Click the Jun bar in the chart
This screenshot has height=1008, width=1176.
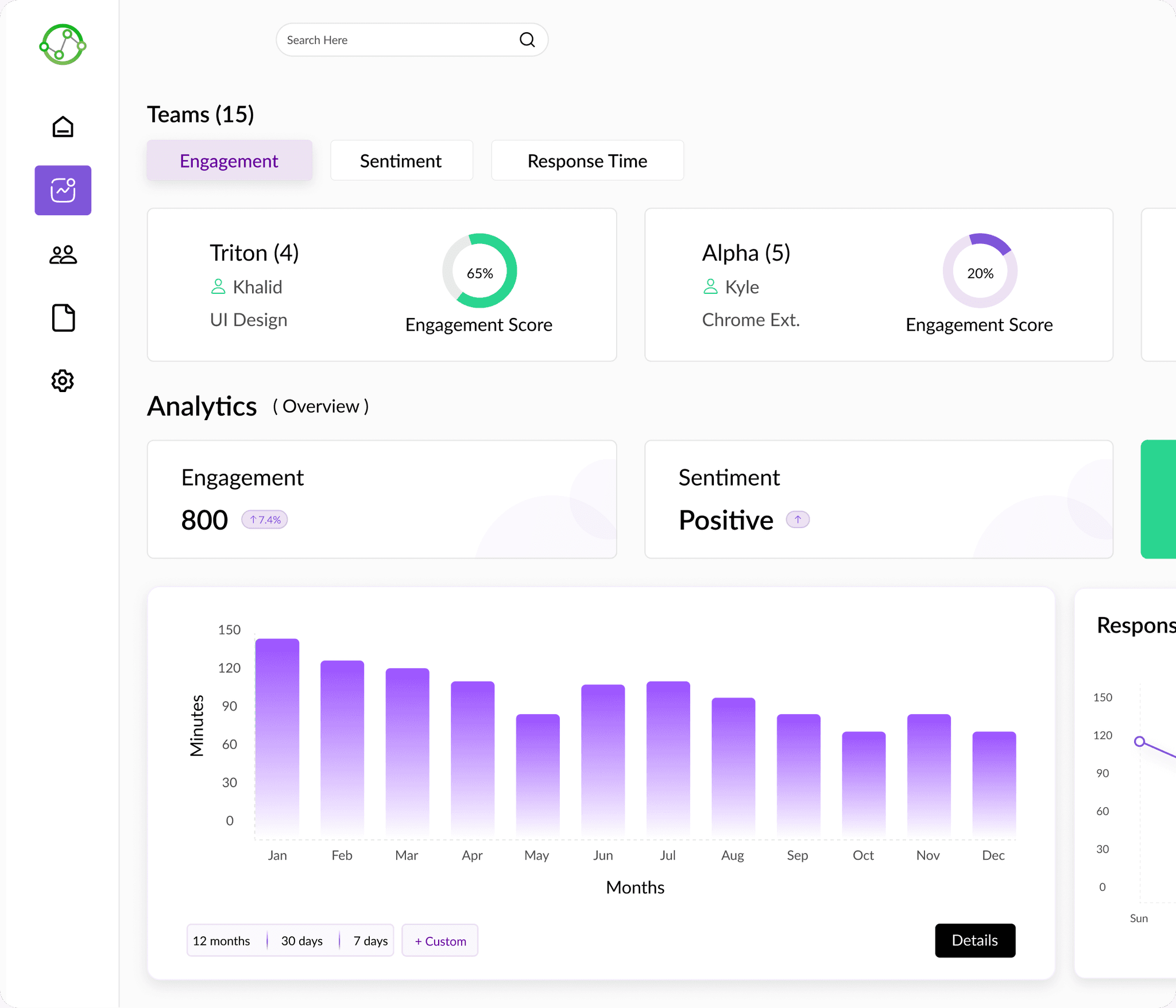tap(603, 761)
